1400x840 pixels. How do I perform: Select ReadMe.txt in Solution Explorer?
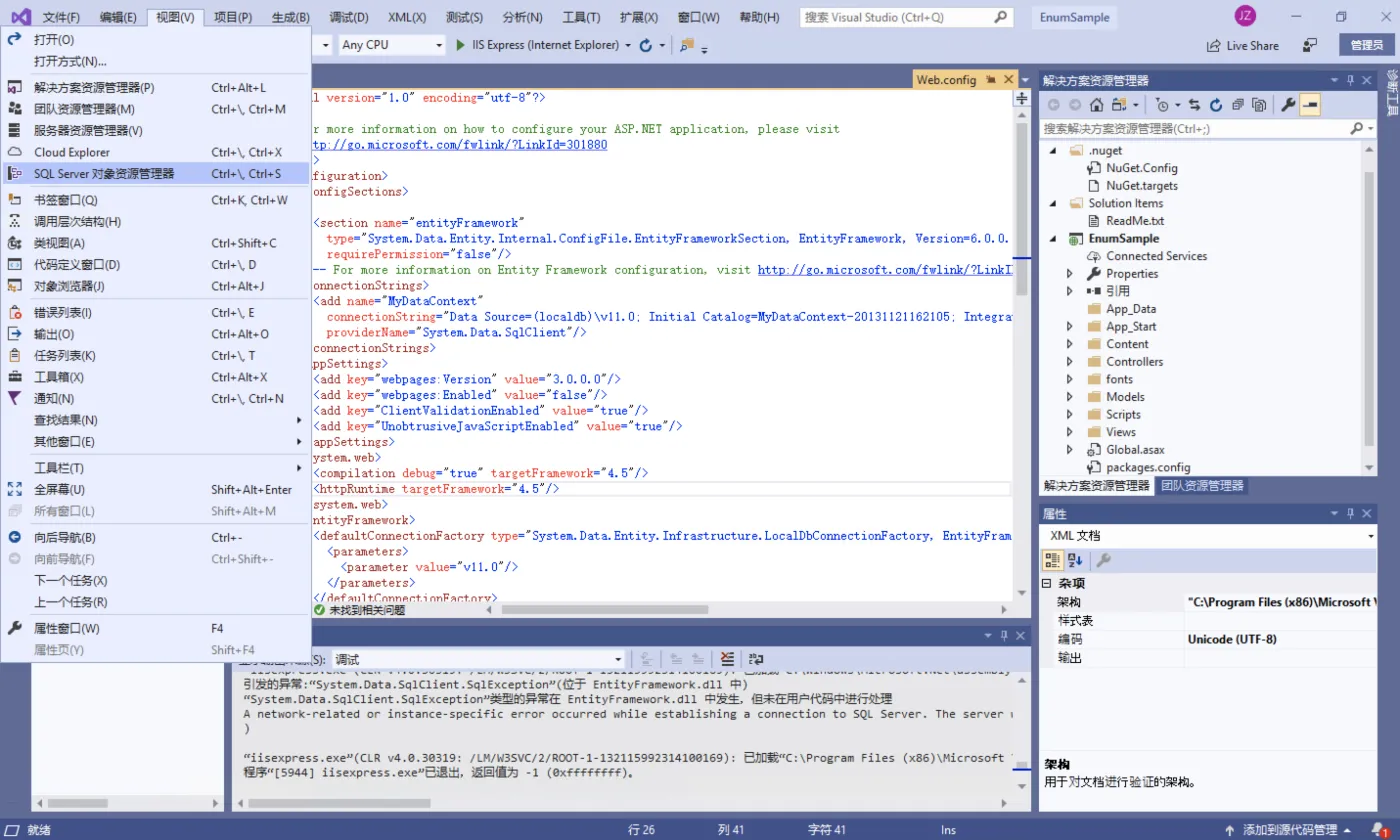1135,221
